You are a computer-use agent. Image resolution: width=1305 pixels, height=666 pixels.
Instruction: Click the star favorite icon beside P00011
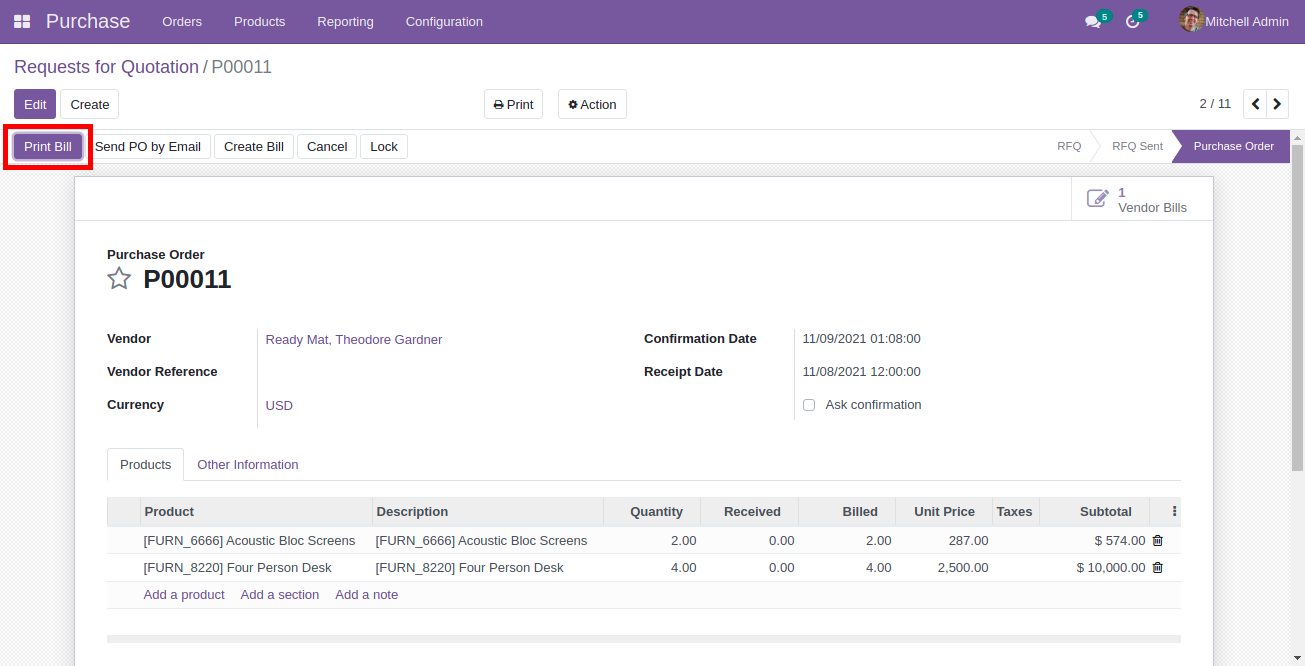click(119, 279)
